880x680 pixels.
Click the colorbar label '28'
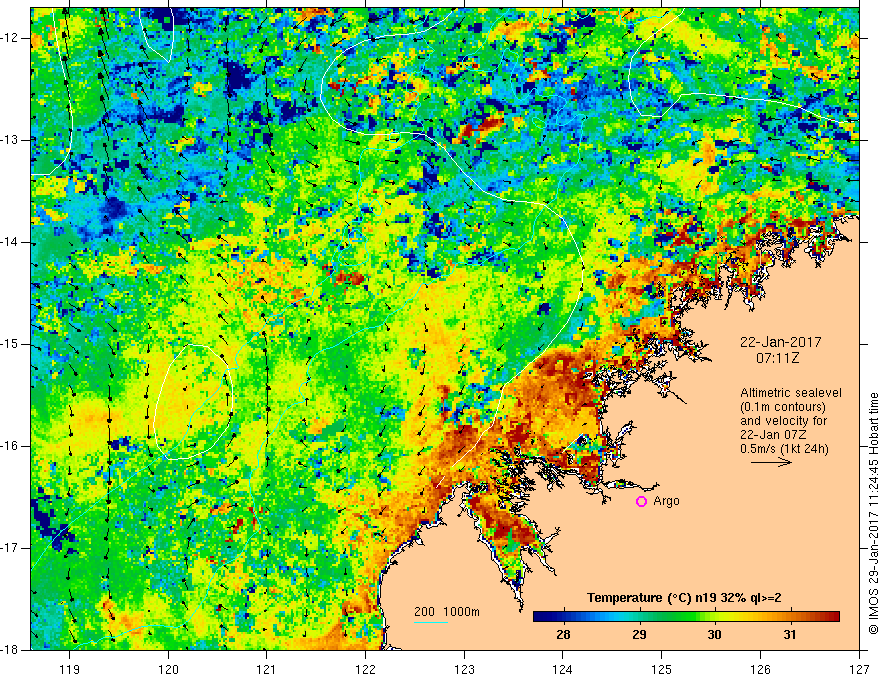563,635
